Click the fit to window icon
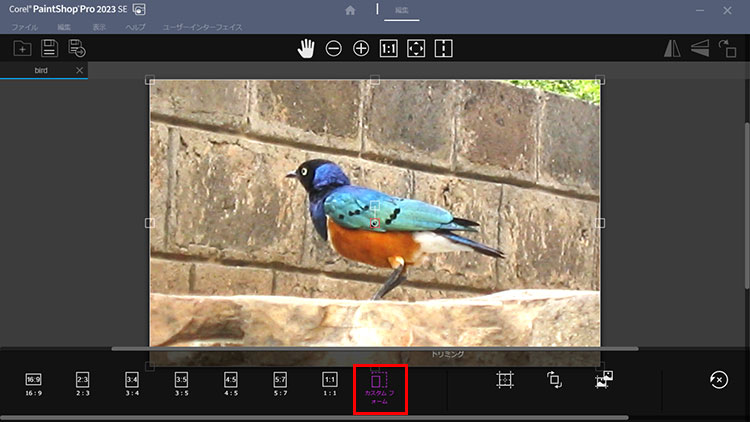This screenshot has height=422, width=750. point(416,48)
